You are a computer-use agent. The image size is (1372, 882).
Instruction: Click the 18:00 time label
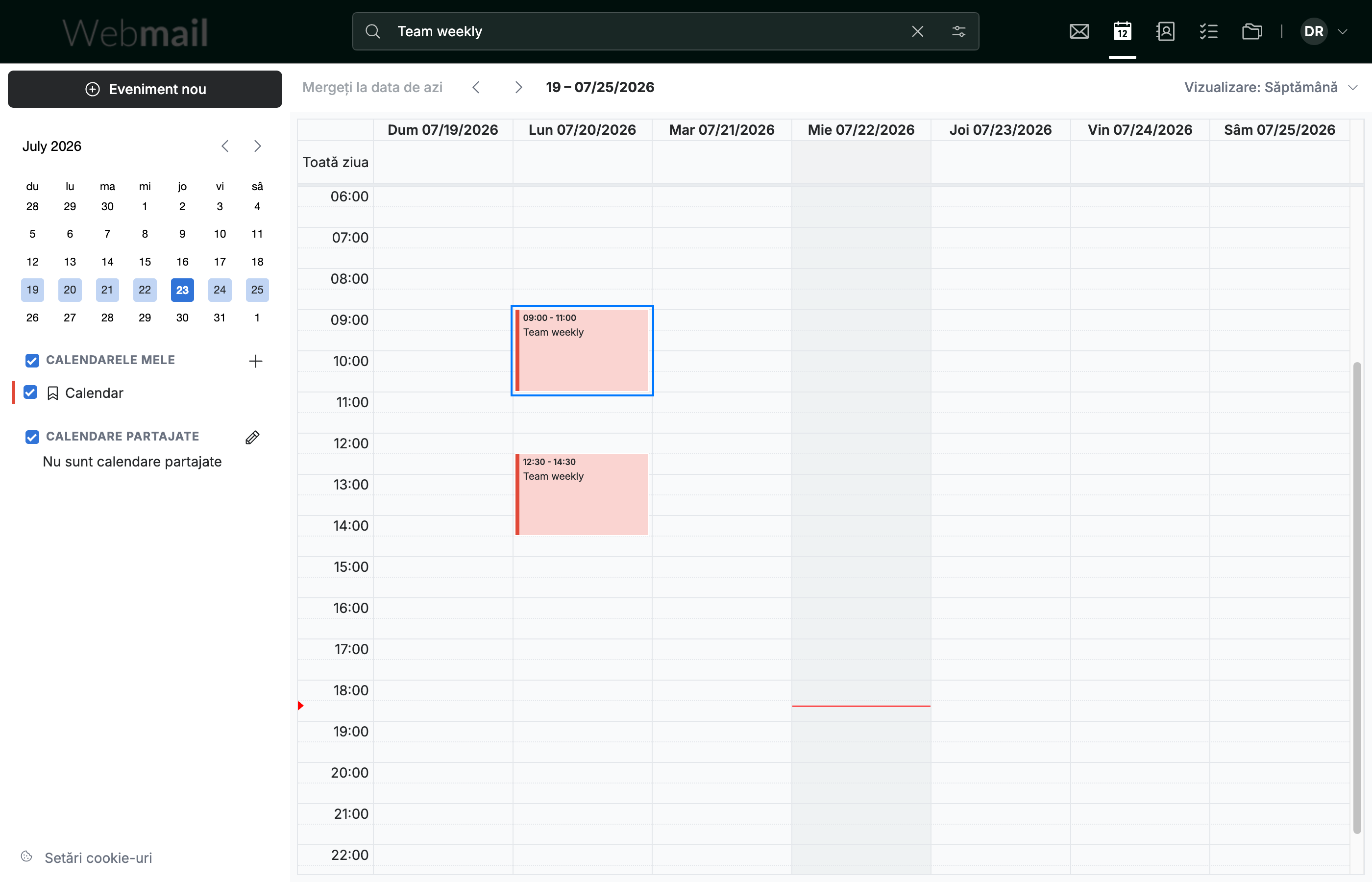point(351,690)
